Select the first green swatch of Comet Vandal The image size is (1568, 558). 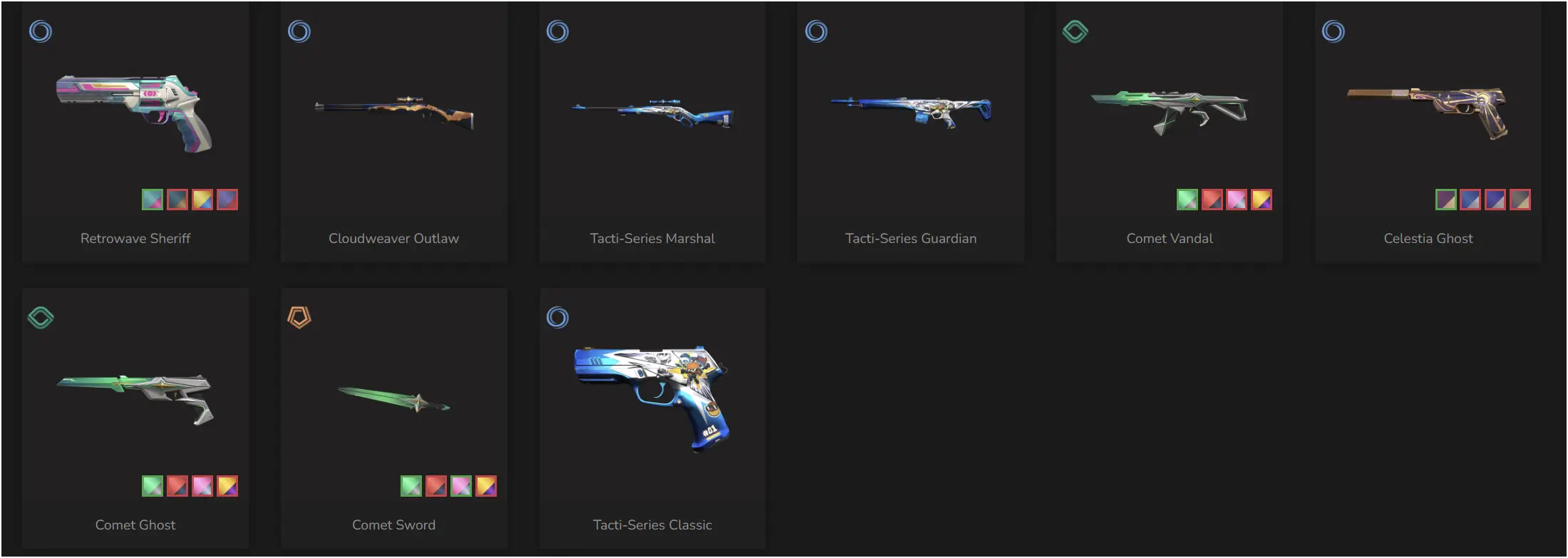click(1187, 200)
